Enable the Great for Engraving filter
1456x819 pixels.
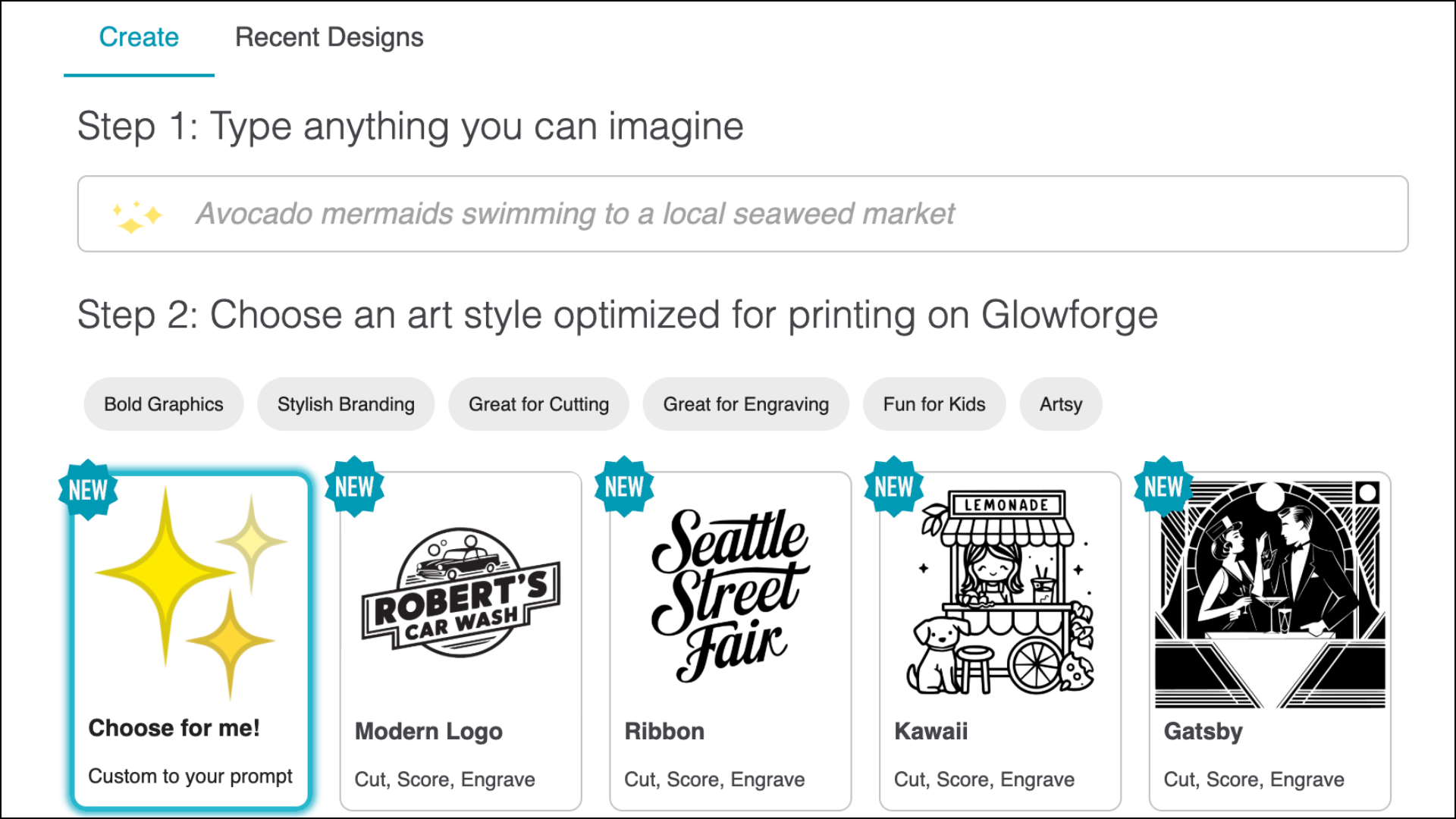[x=745, y=404]
